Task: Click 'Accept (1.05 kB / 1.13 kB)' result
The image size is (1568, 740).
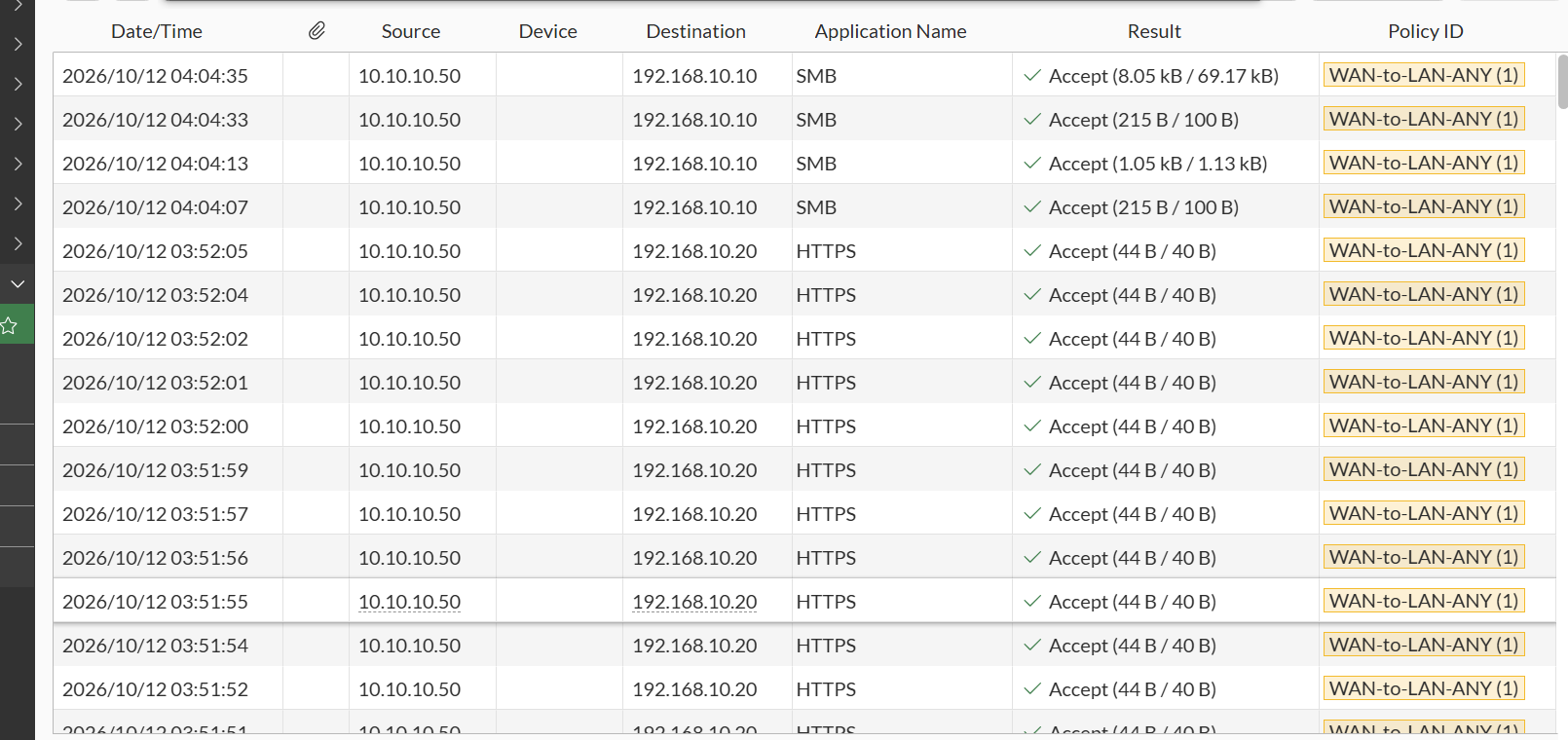Action: pos(1158,164)
